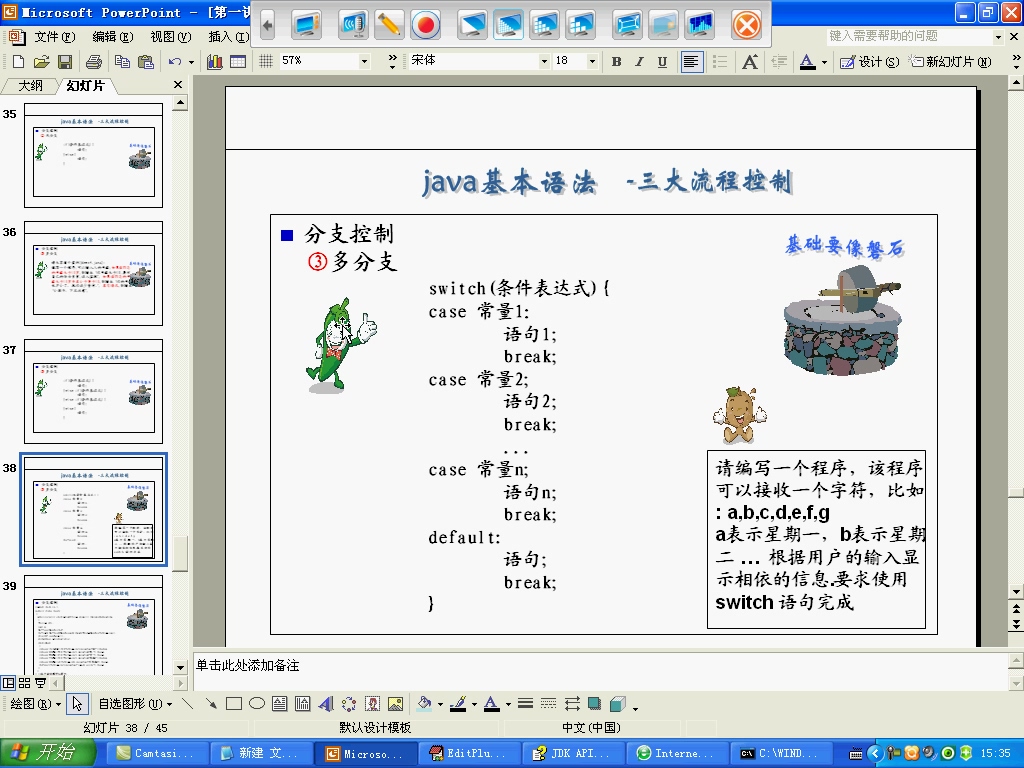Image resolution: width=1024 pixels, height=768 pixels.
Task: Click the Paste clipboard icon
Action: (146, 61)
